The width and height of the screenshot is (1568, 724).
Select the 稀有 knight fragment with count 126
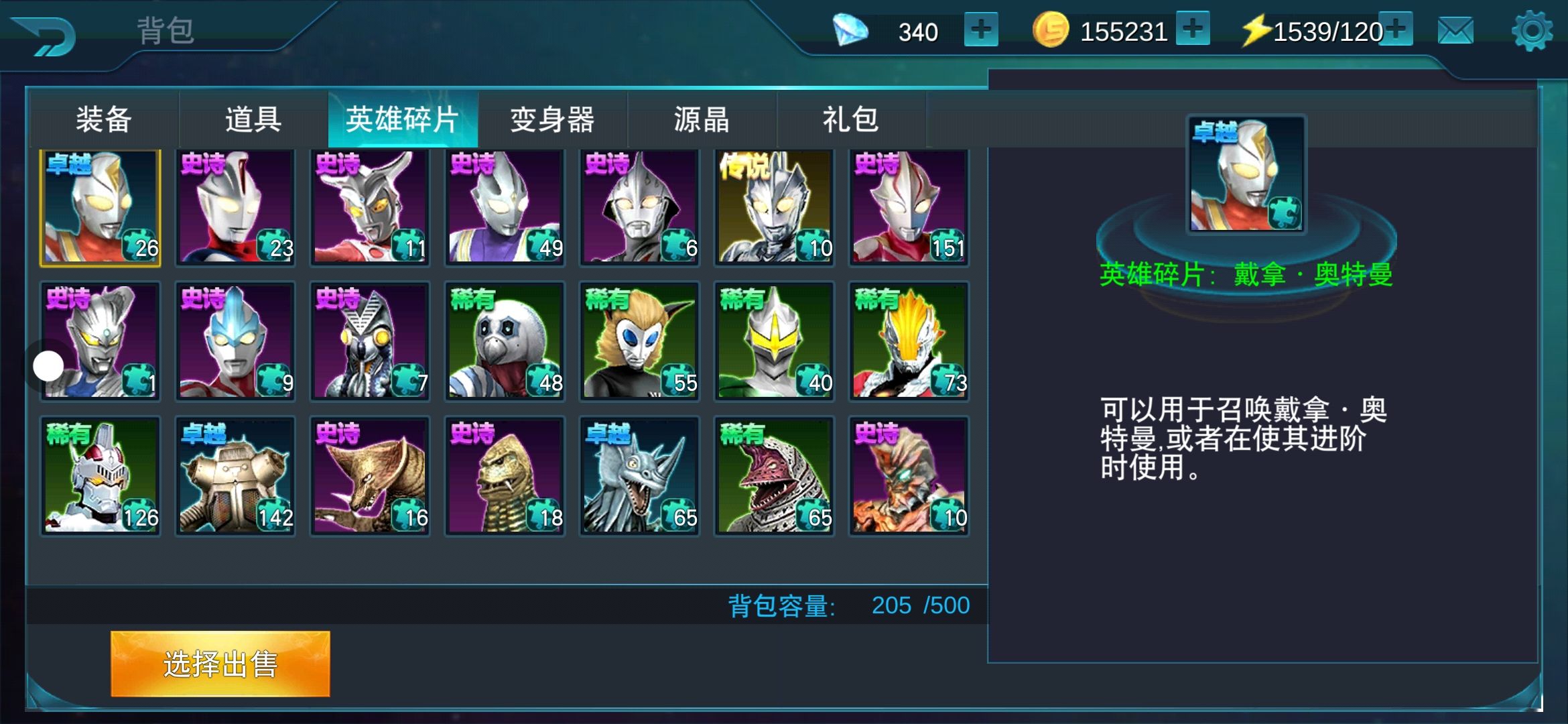coord(101,476)
